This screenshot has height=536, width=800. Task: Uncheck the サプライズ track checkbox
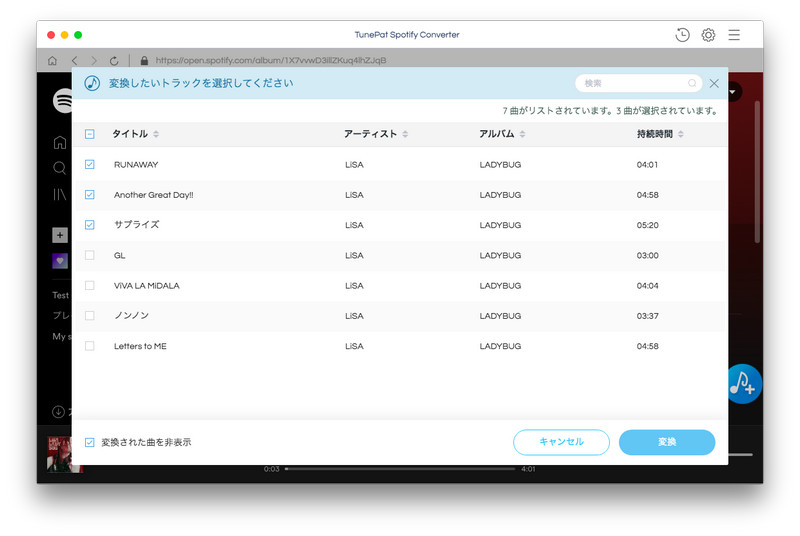(x=90, y=224)
